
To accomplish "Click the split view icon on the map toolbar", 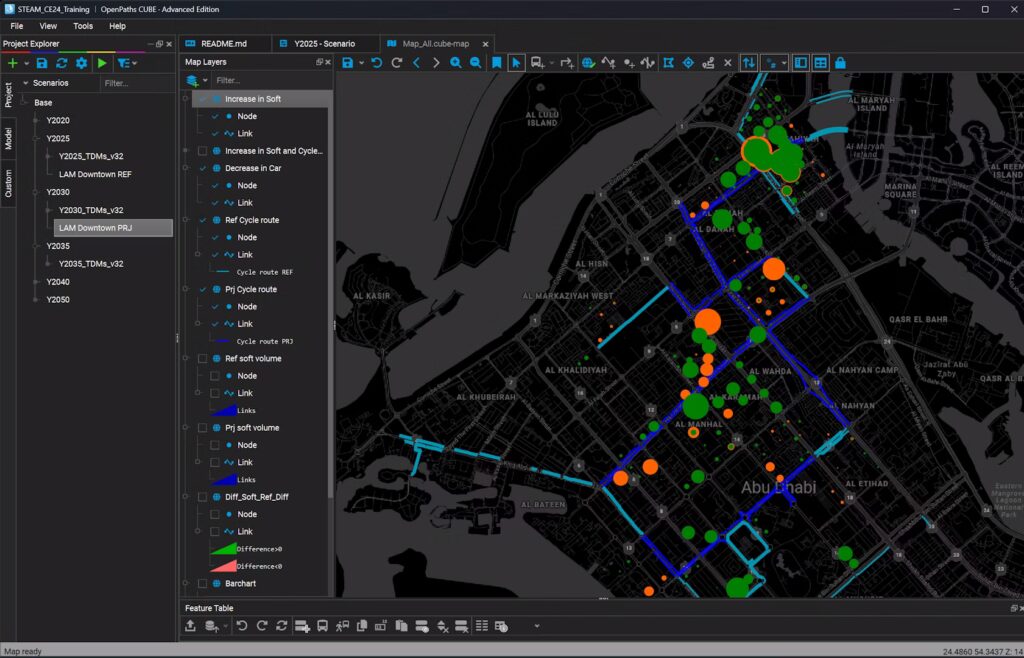I will point(802,62).
